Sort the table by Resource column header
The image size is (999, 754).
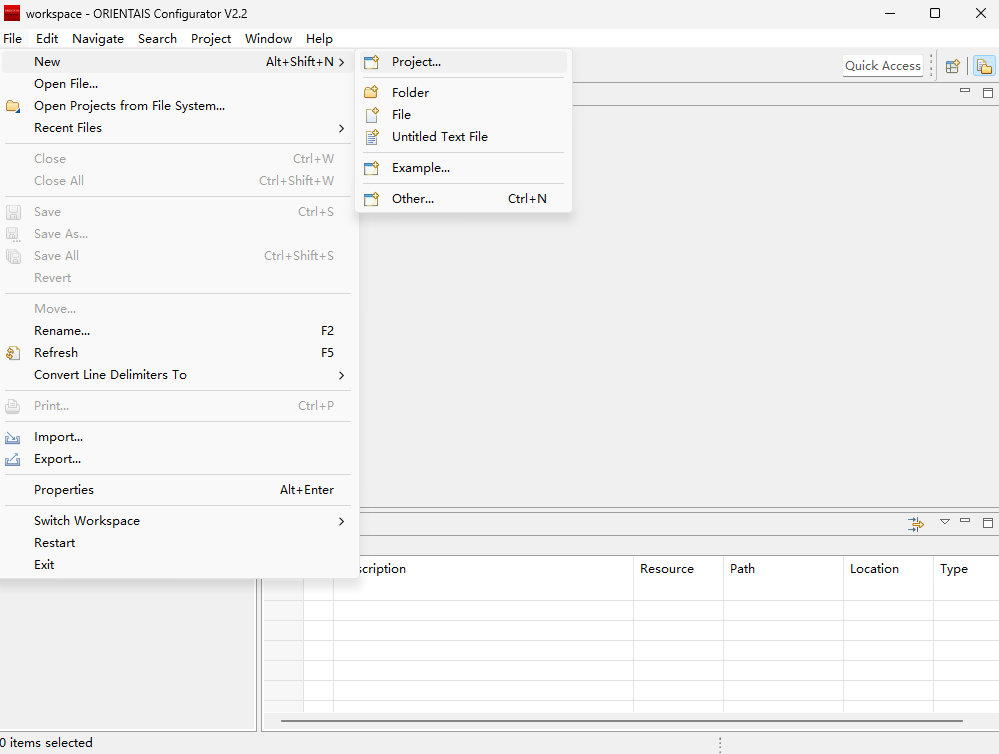click(x=667, y=569)
